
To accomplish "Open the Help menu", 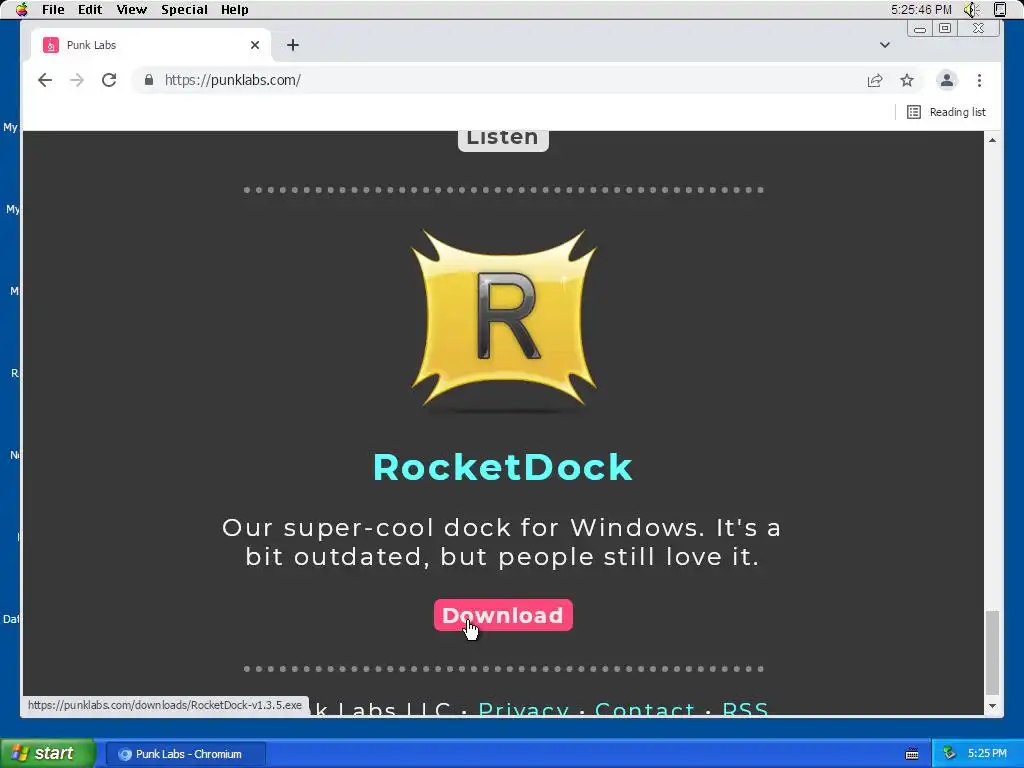I will pyautogui.click(x=234, y=10).
